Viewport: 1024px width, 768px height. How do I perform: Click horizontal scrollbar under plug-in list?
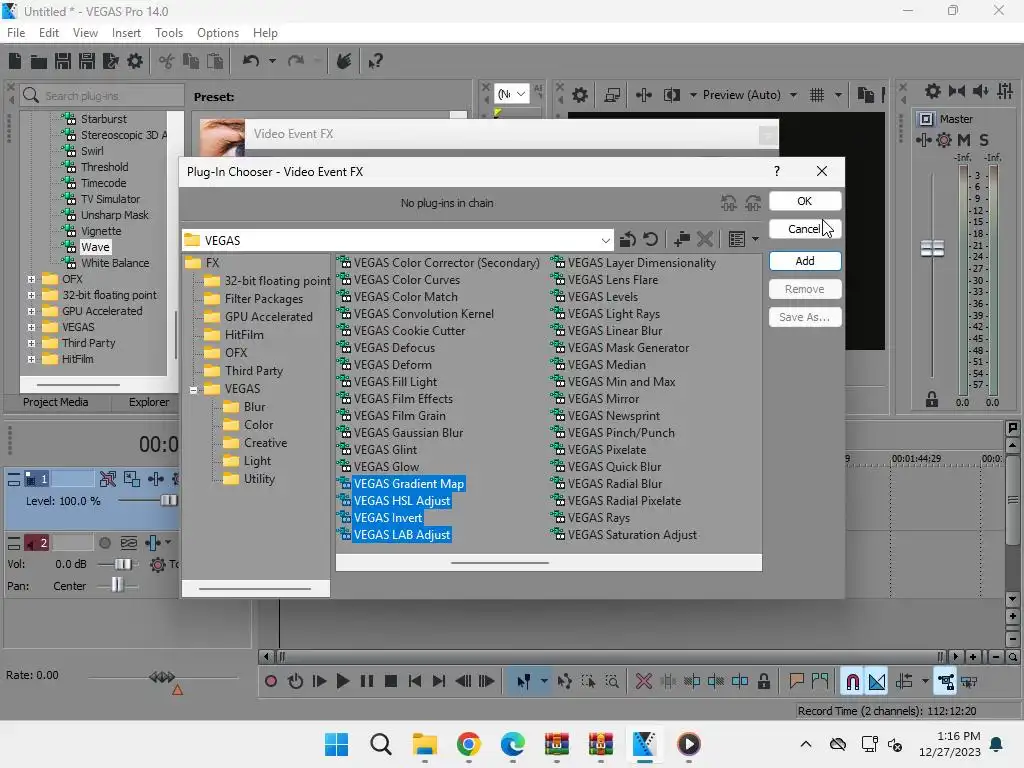point(500,562)
